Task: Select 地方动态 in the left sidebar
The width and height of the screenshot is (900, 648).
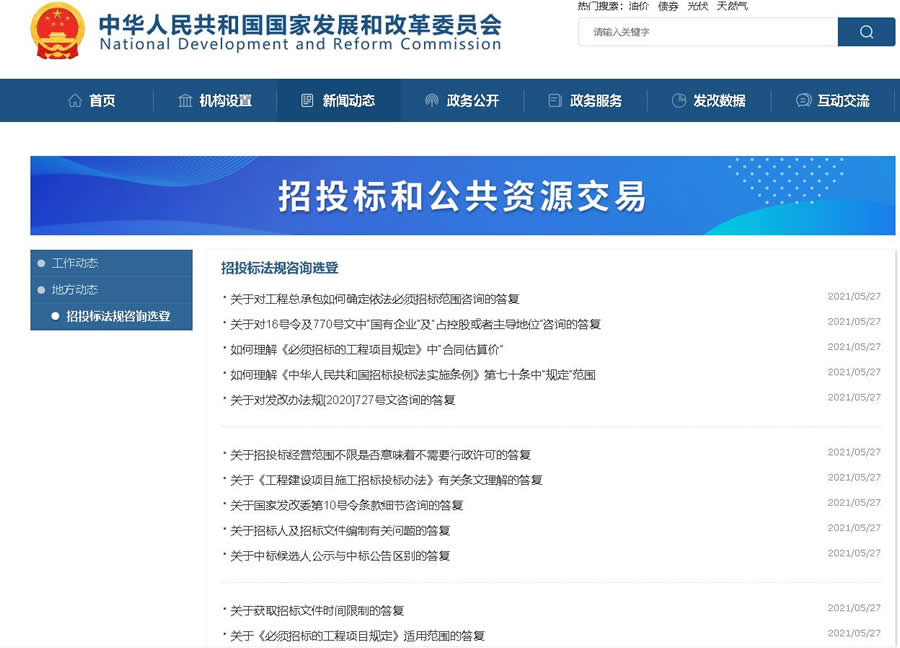Action: (x=75, y=290)
